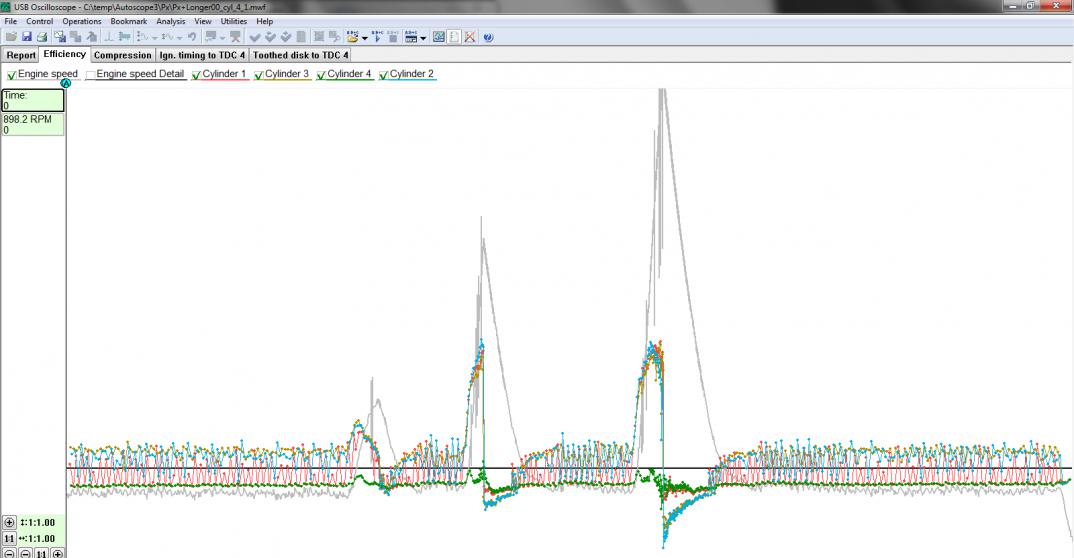Open the Ign. timing to TDC 4 tab
The image size is (1074, 558).
pyautogui.click(x=202, y=55)
